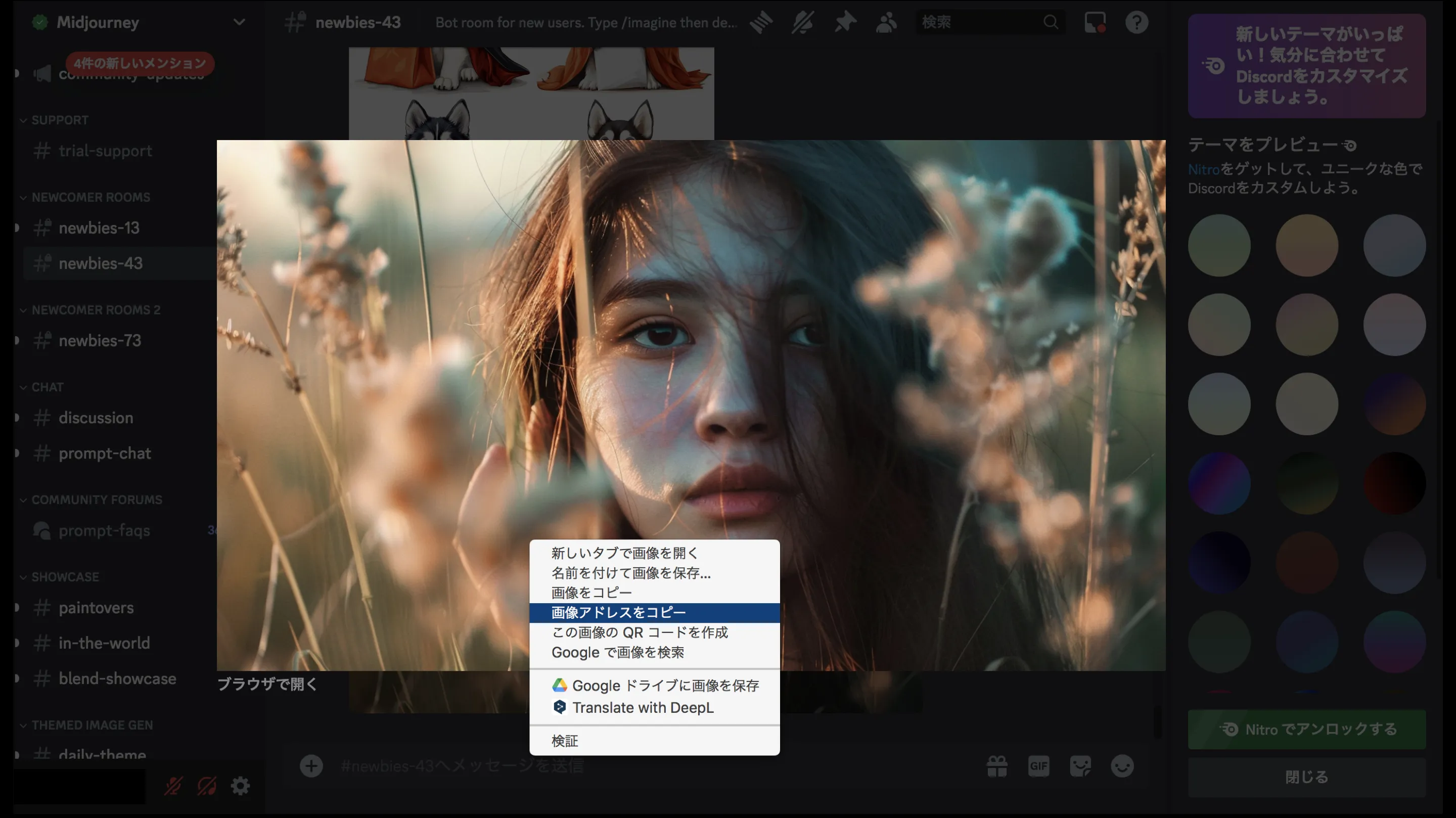Click the megaphone announcement channel icon

[x=42, y=73]
